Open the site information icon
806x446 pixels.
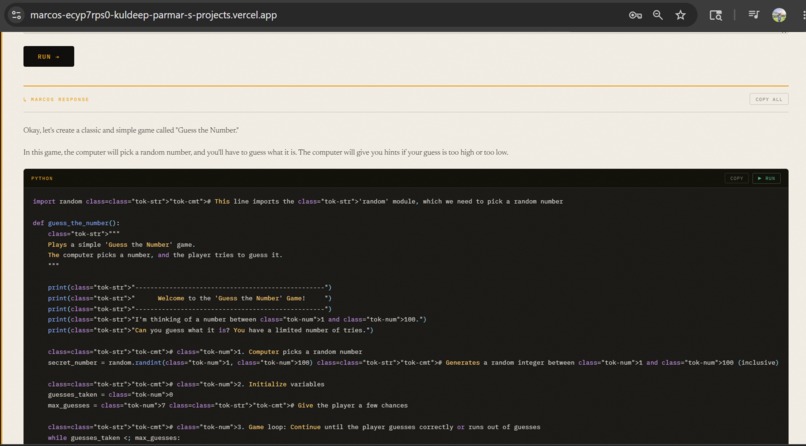16,15
